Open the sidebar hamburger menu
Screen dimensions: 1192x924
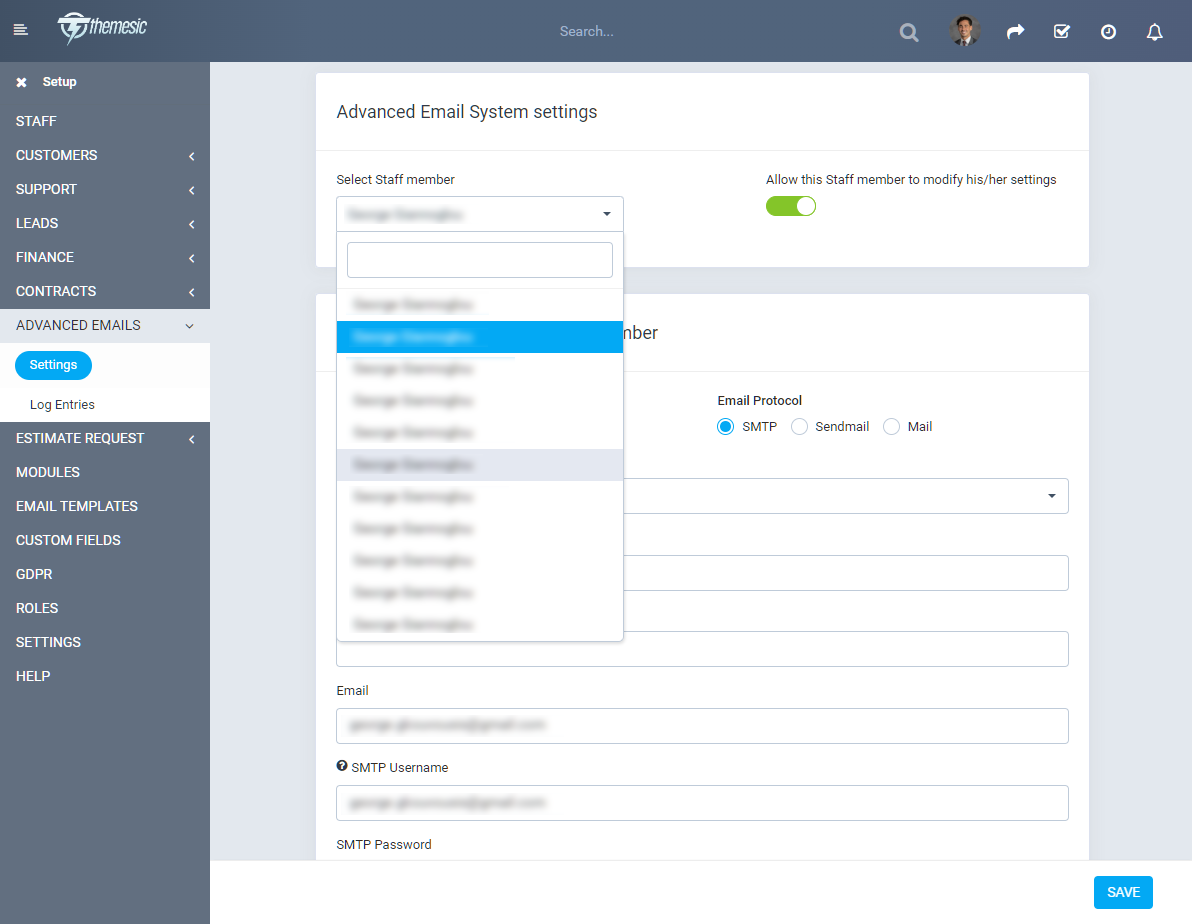point(21,29)
